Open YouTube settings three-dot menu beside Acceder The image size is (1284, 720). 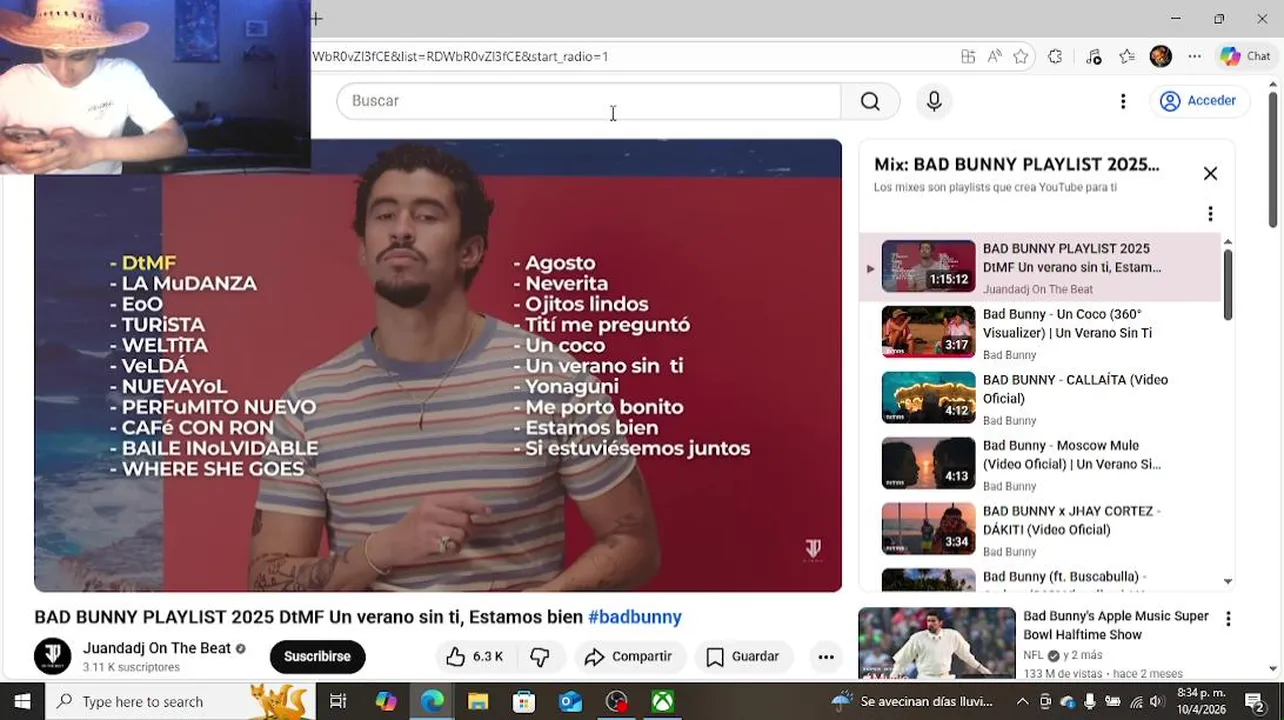(x=1123, y=101)
